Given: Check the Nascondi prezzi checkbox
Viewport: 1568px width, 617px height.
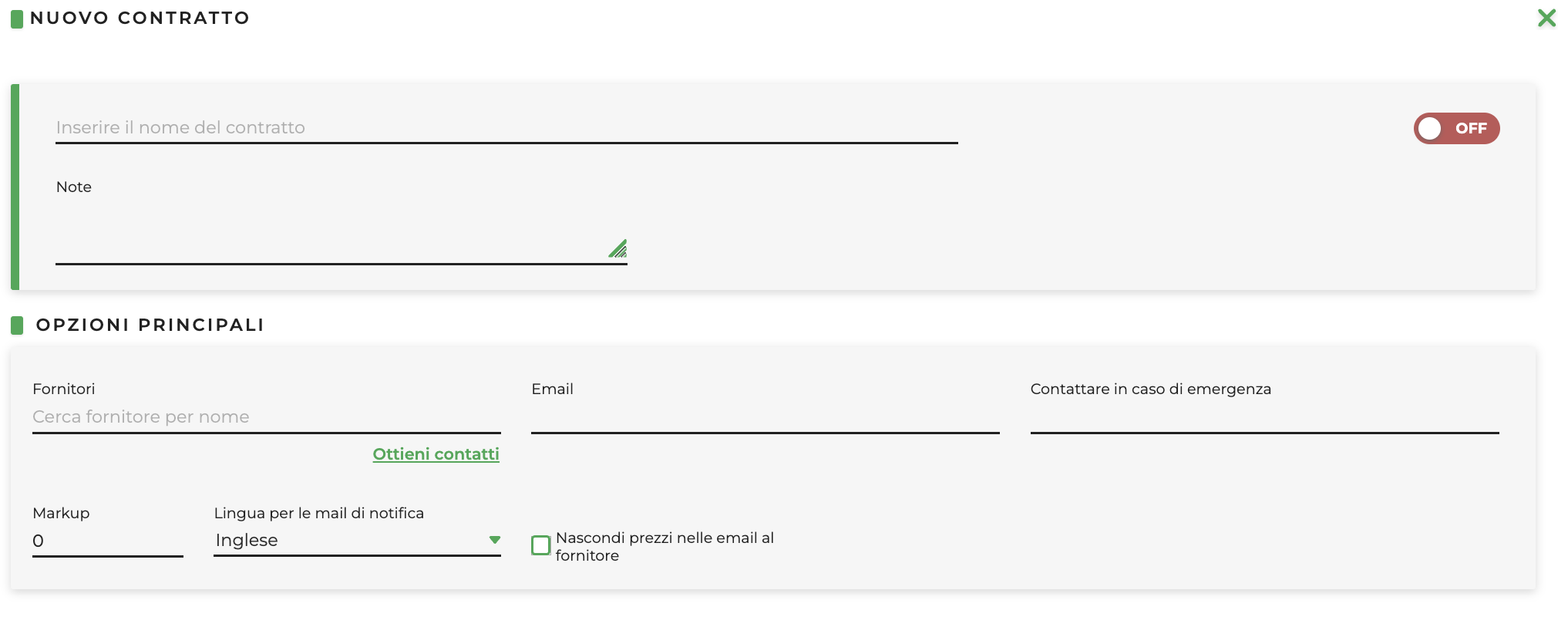Looking at the screenshot, I should coord(541,545).
